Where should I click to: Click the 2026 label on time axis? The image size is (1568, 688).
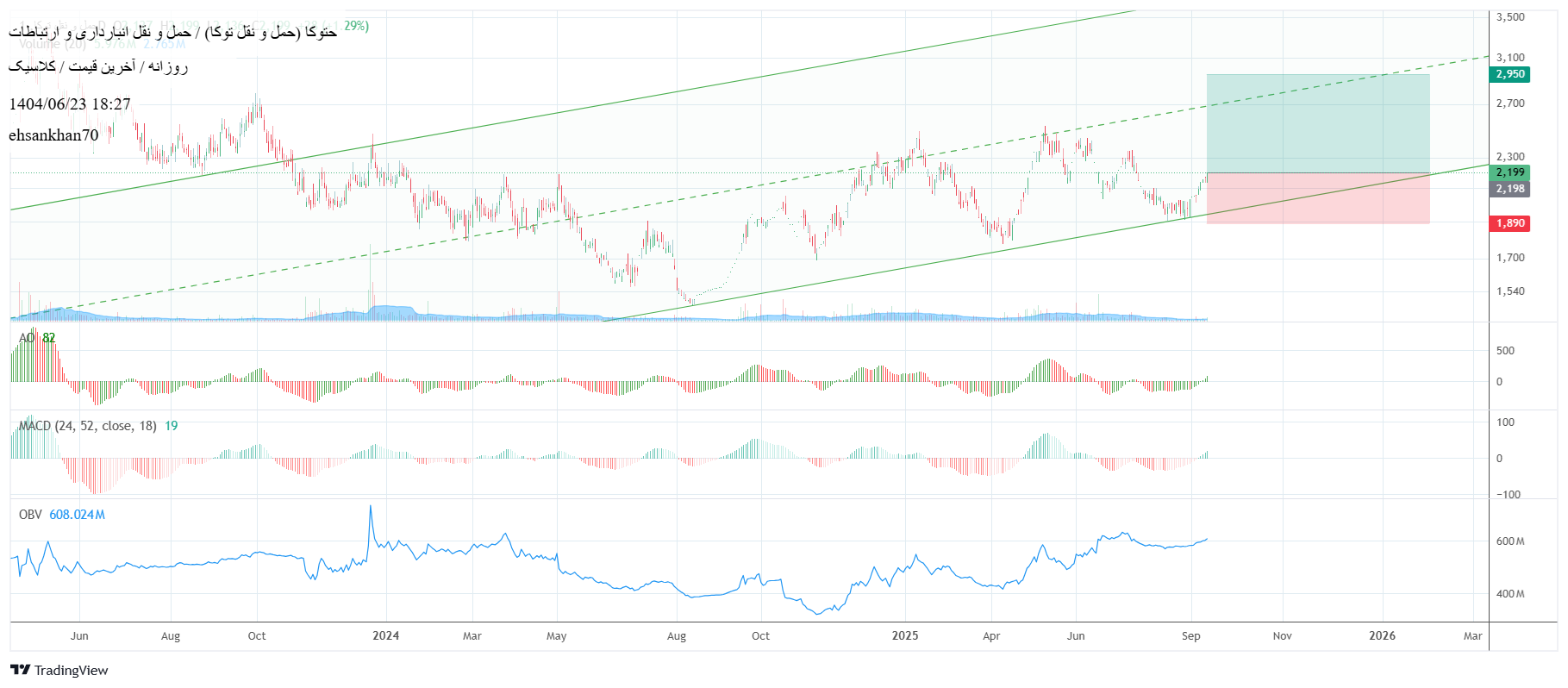tap(1382, 635)
